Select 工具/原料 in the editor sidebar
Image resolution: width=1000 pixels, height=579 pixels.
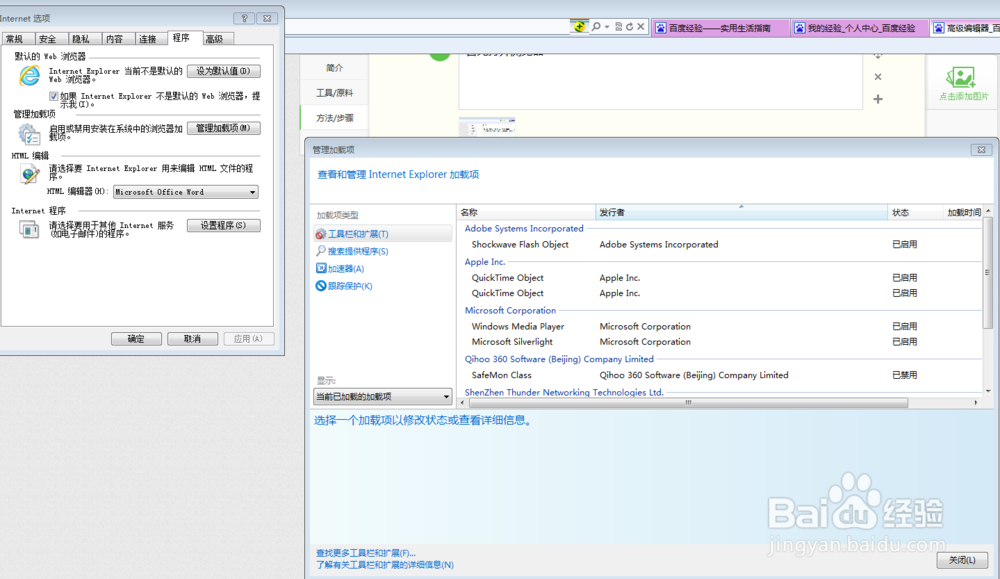pyautogui.click(x=334, y=93)
